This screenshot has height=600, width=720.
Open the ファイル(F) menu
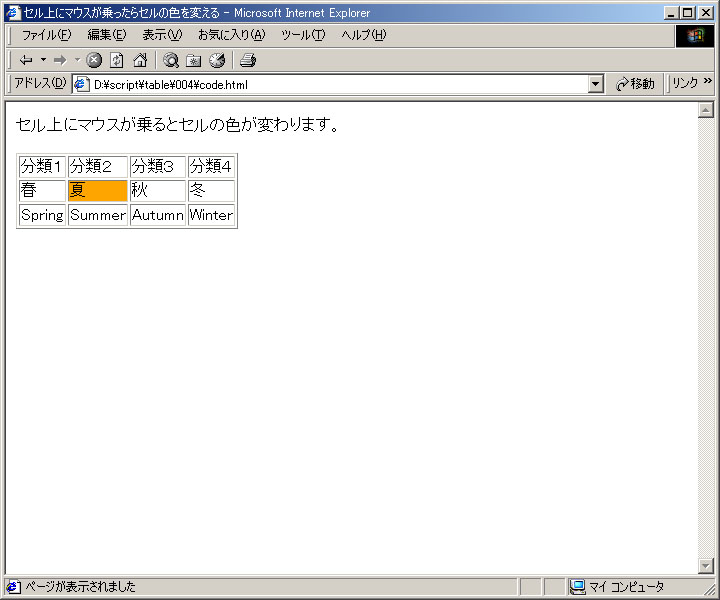click(47, 35)
